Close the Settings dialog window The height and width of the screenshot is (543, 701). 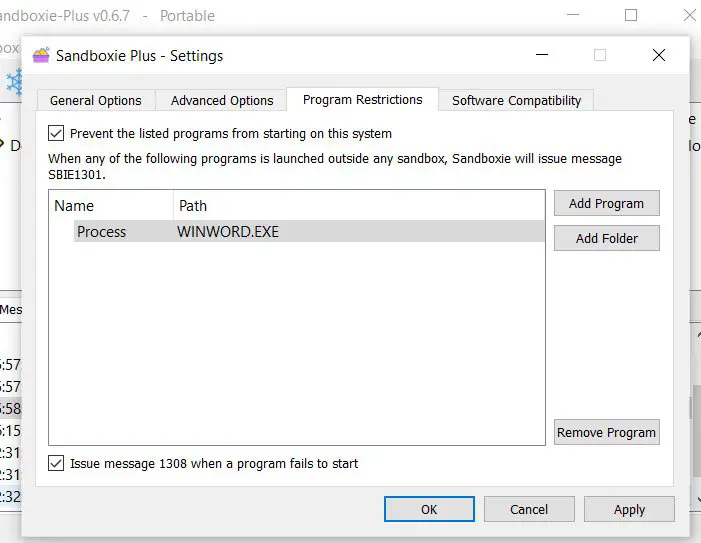(x=659, y=55)
